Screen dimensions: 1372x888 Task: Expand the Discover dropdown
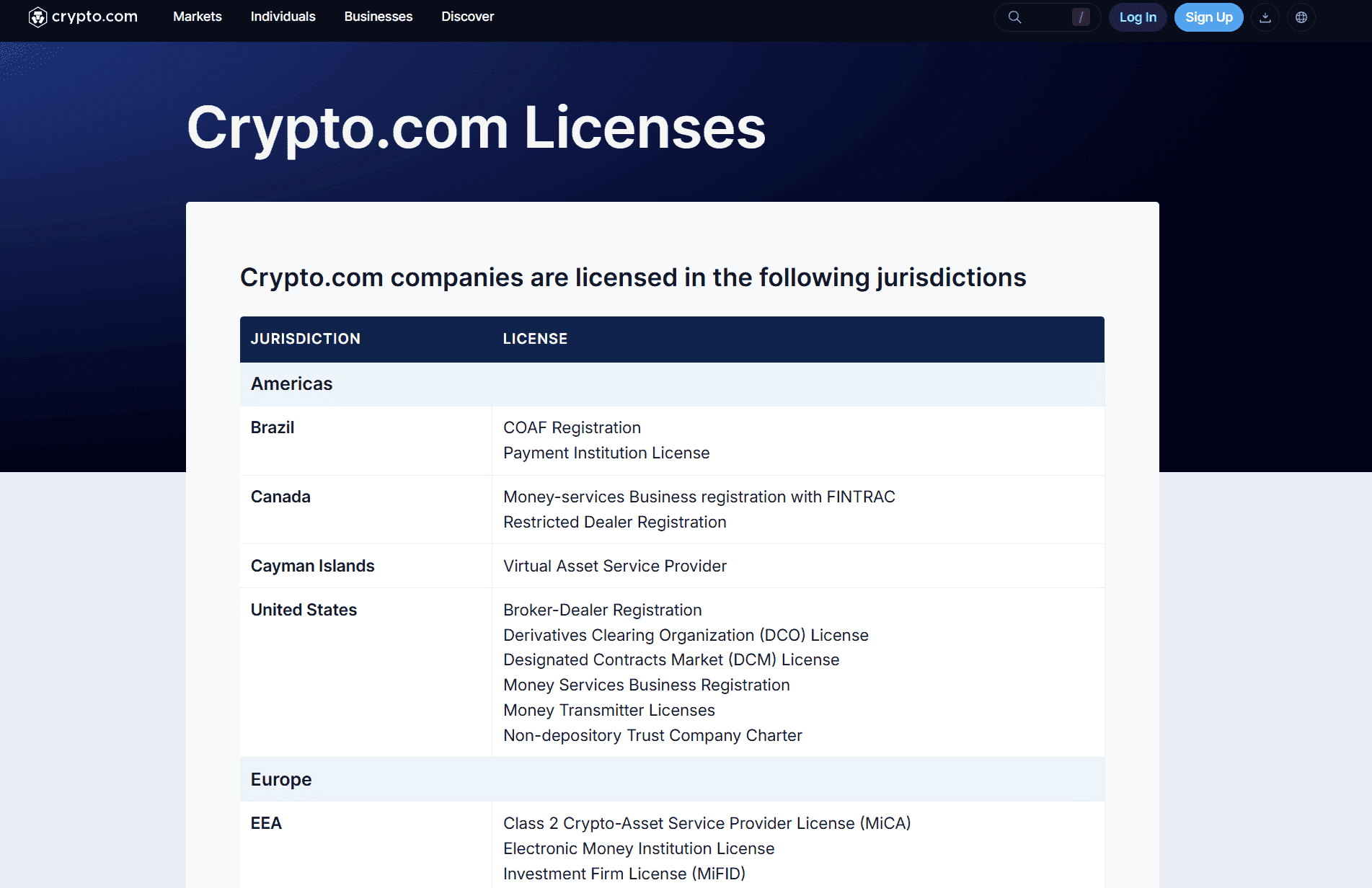pyautogui.click(x=467, y=17)
